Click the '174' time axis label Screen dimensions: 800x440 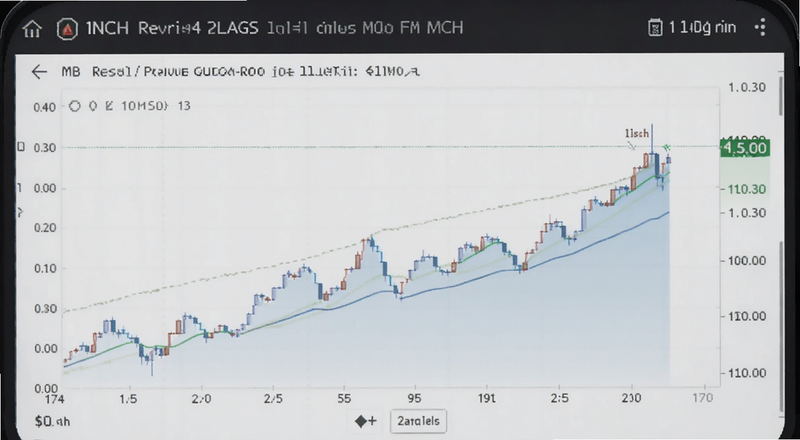pyautogui.click(x=54, y=398)
